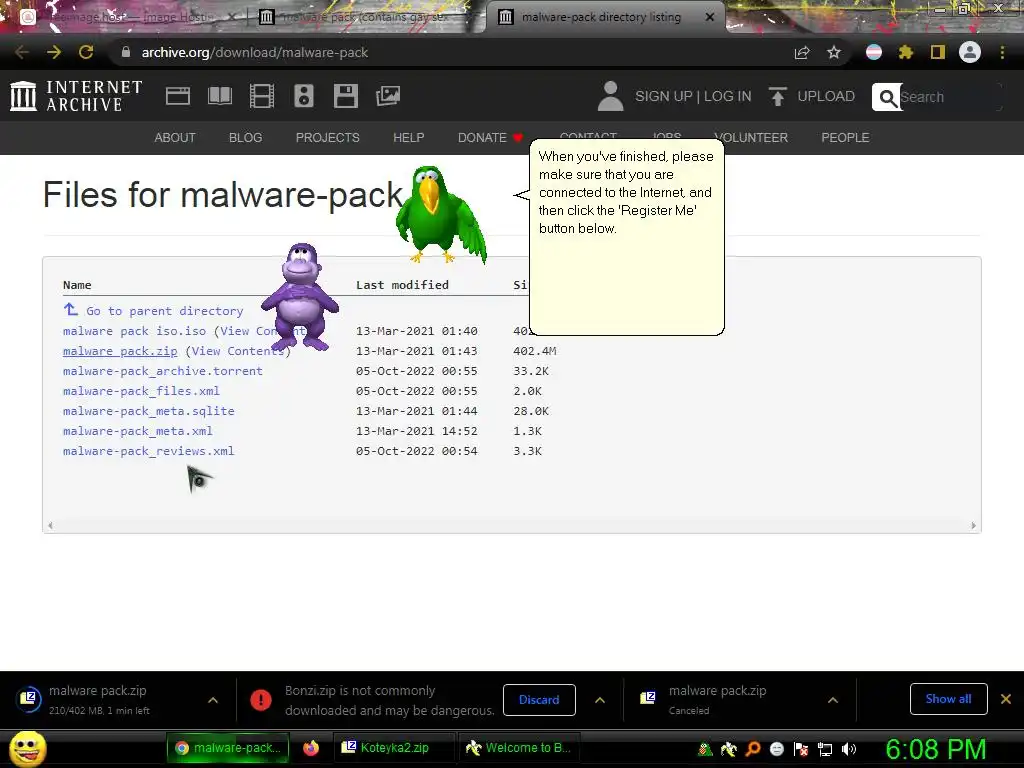Open the Images icon in Archive nav
Image resolution: width=1024 pixels, height=768 pixels.
pos(388,96)
